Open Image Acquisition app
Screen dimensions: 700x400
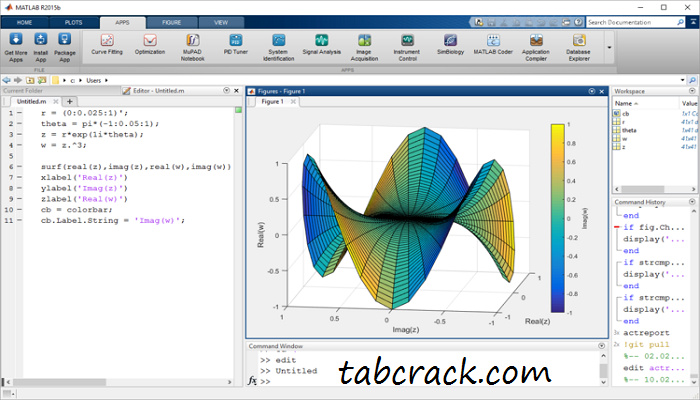click(364, 47)
